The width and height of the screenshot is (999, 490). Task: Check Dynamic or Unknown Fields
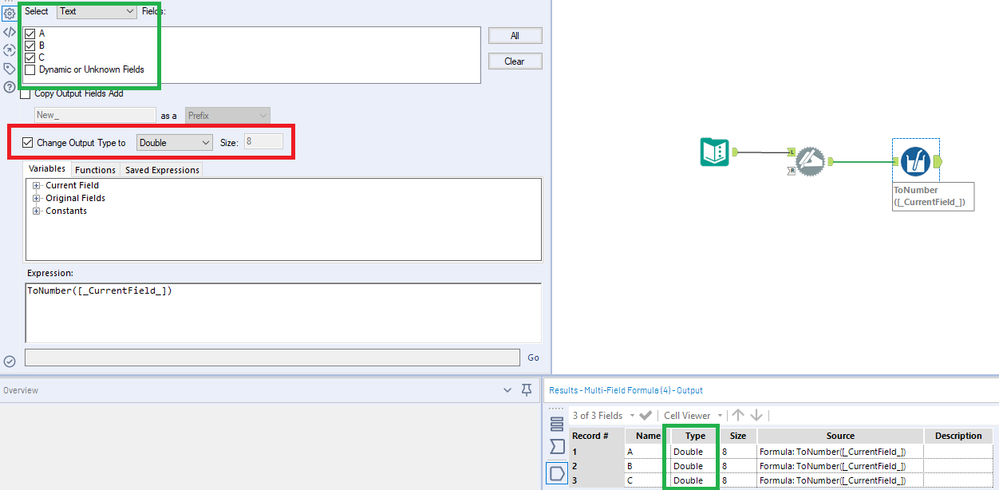[x=30, y=69]
